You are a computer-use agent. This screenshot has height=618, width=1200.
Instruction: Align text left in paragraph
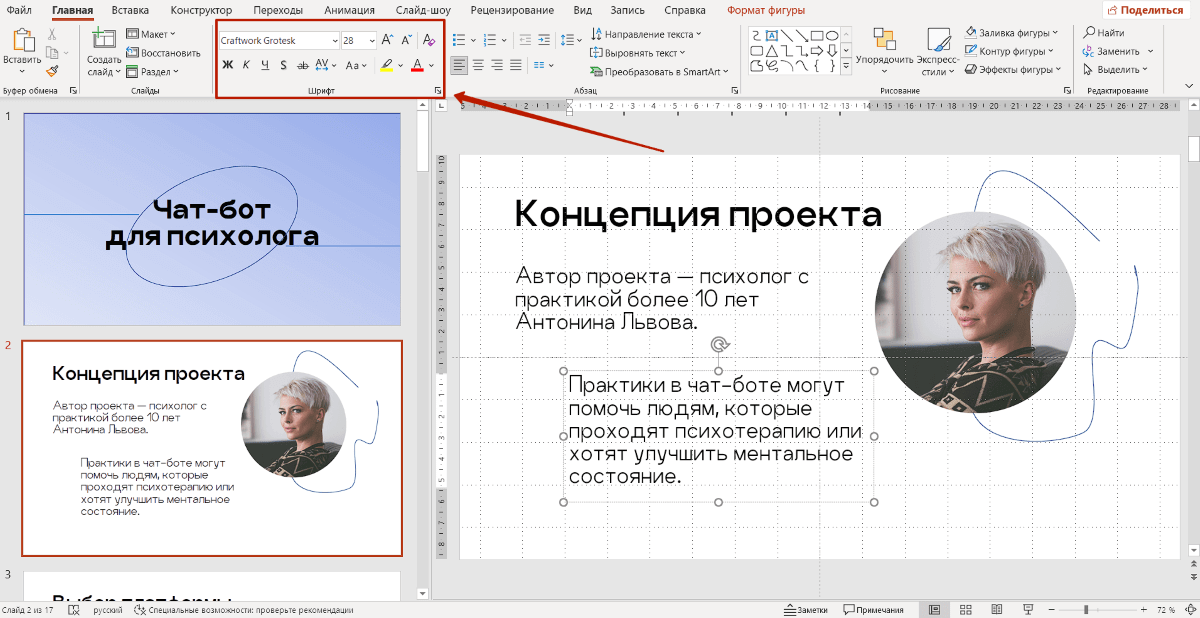coord(459,65)
